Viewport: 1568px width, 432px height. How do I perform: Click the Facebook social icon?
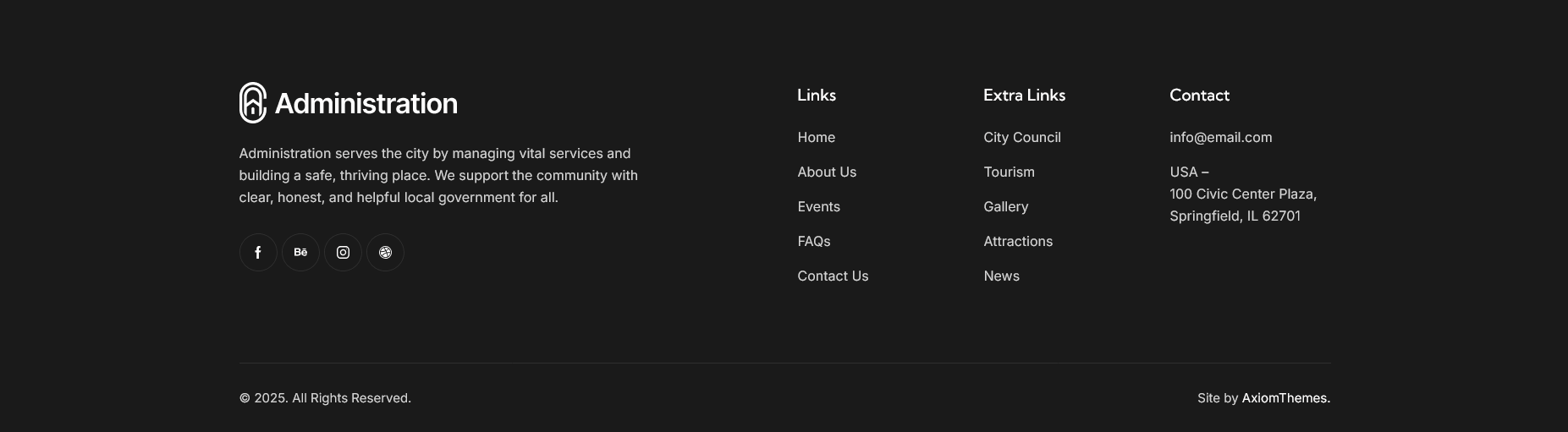[x=258, y=253]
